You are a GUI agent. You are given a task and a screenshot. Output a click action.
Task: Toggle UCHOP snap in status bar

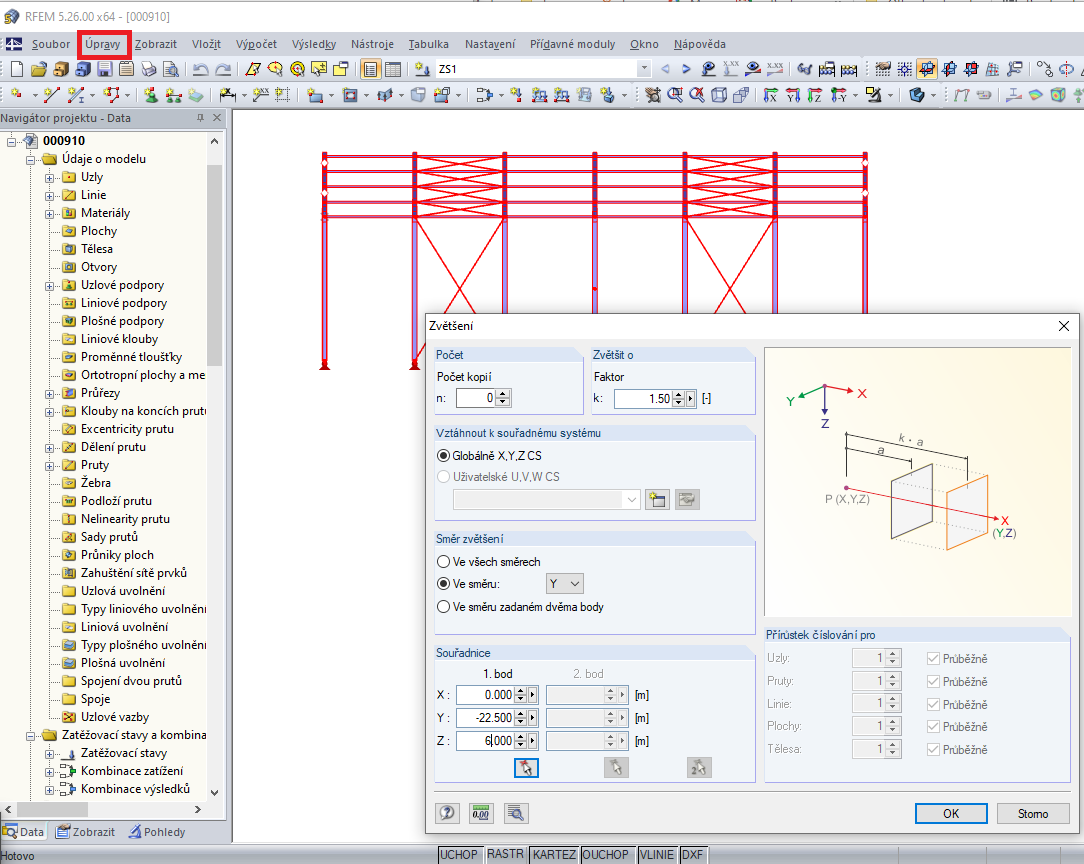coord(459,855)
